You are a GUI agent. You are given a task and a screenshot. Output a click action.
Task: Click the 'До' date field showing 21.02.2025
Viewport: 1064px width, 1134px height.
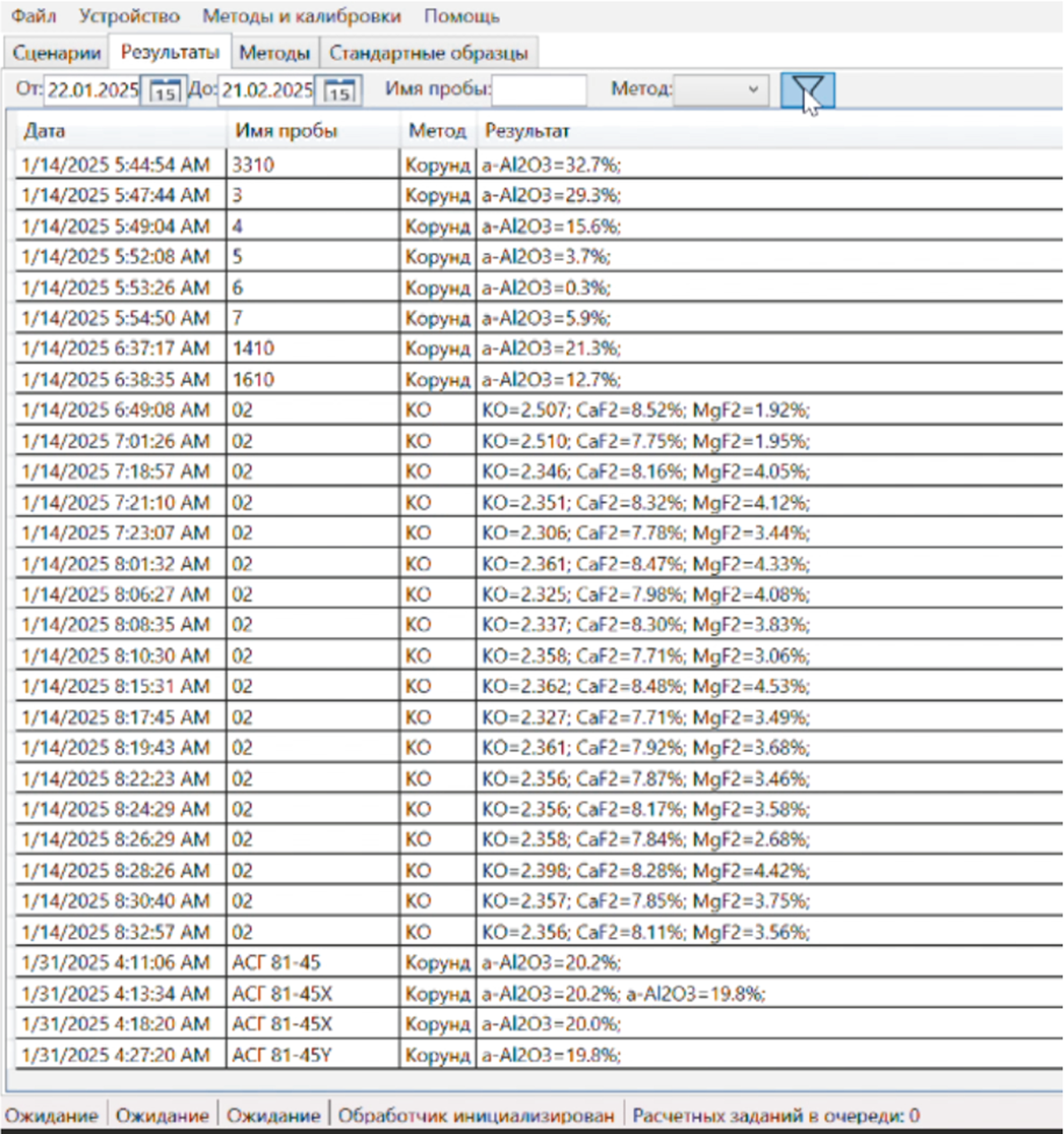[267, 91]
